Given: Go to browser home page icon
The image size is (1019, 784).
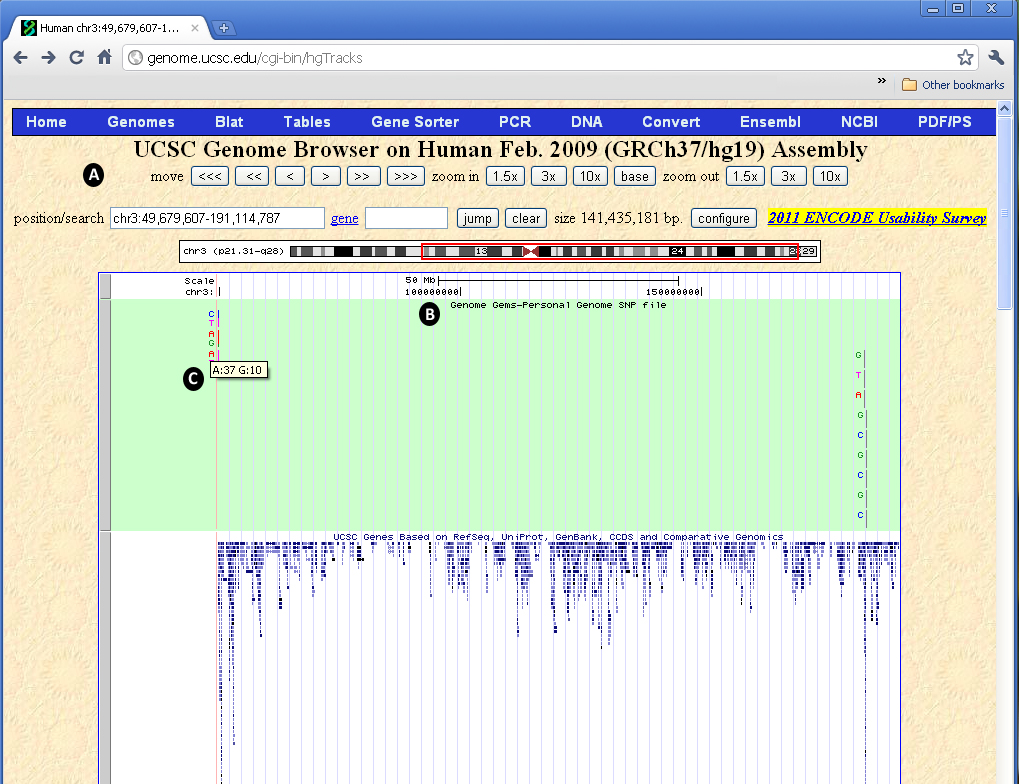Looking at the screenshot, I should click(104, 58).
